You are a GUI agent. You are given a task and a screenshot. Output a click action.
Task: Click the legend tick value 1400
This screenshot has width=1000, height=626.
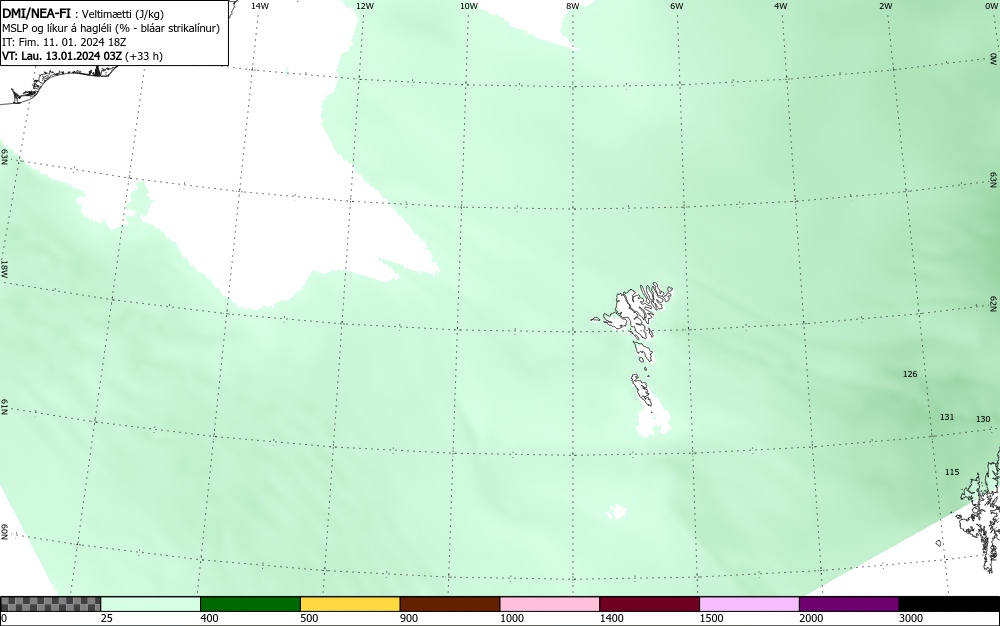click(611, 618)
